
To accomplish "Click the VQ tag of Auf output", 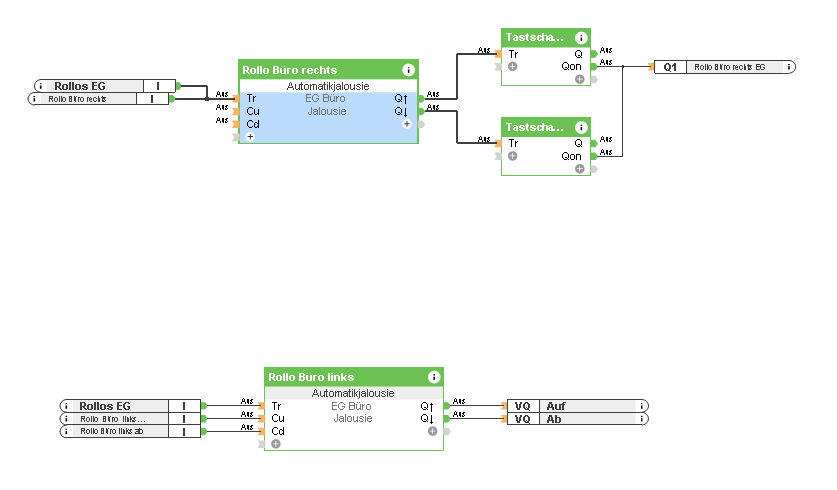I will point(523,406).
